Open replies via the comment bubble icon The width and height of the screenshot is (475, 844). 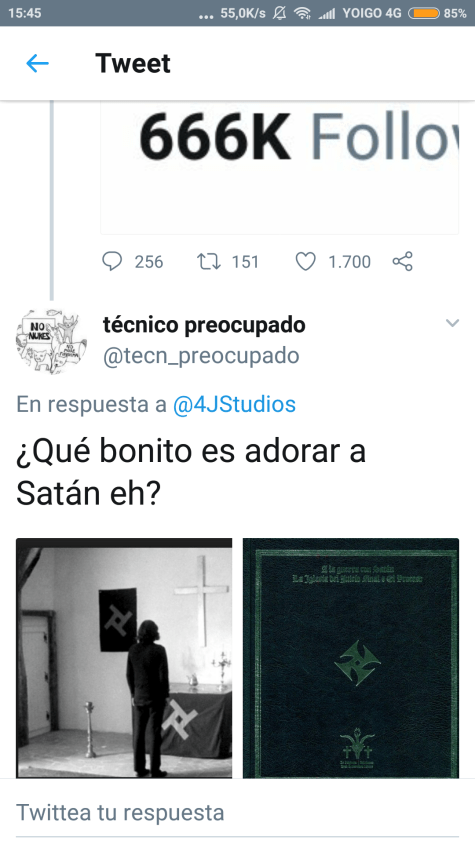click(x=112, y=262)
